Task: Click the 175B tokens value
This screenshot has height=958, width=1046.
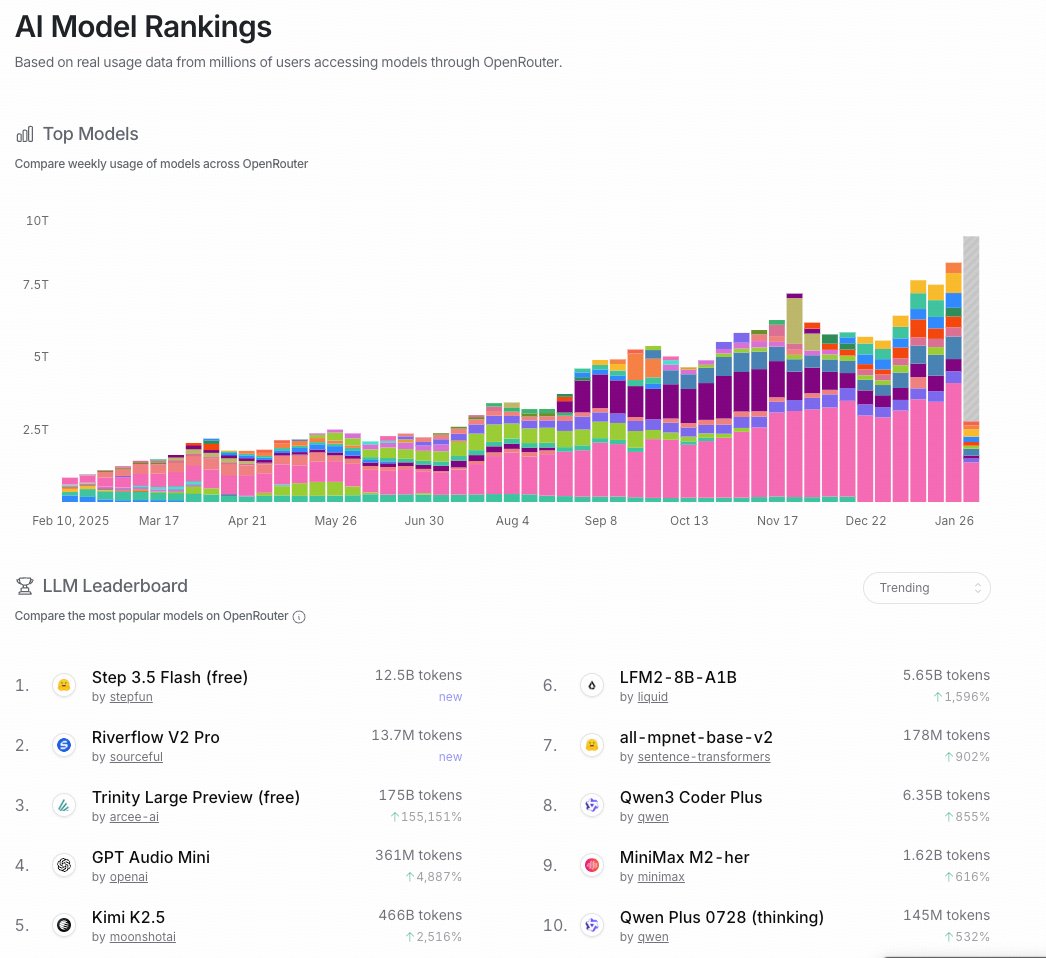Action: pyautogui.click(x=420, y=795)
